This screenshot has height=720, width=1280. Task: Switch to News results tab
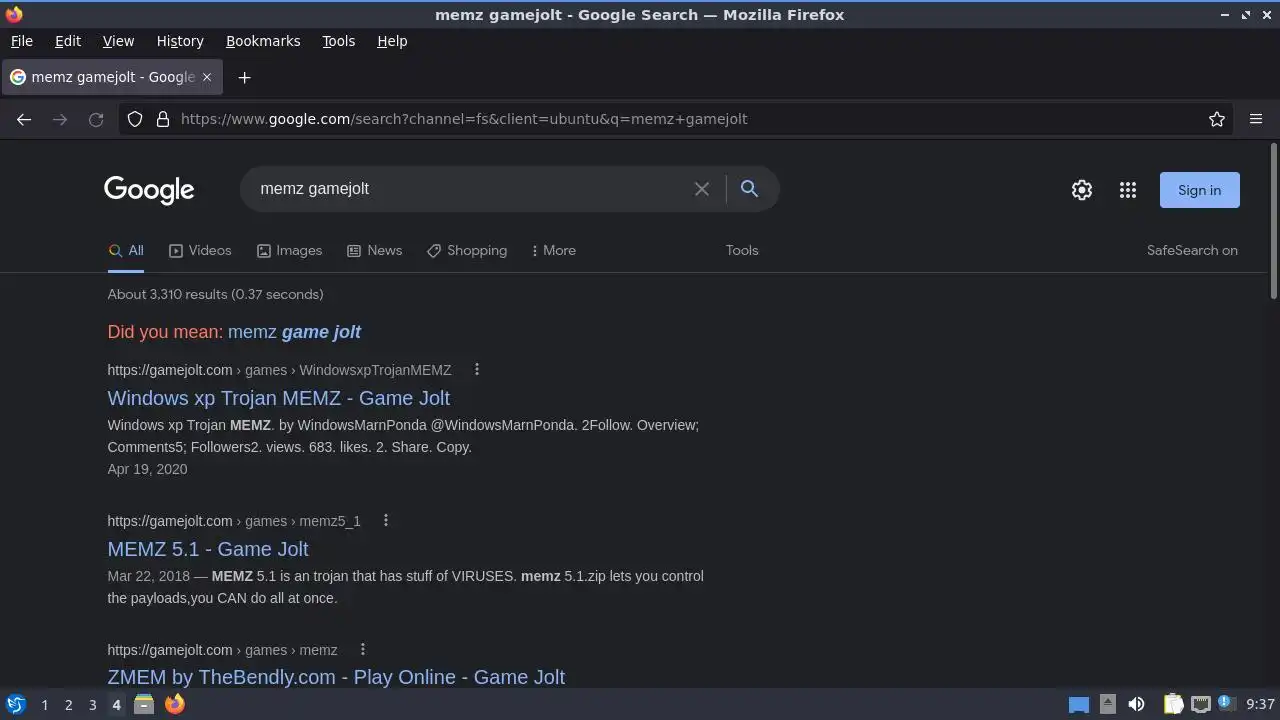pos(374,251)
